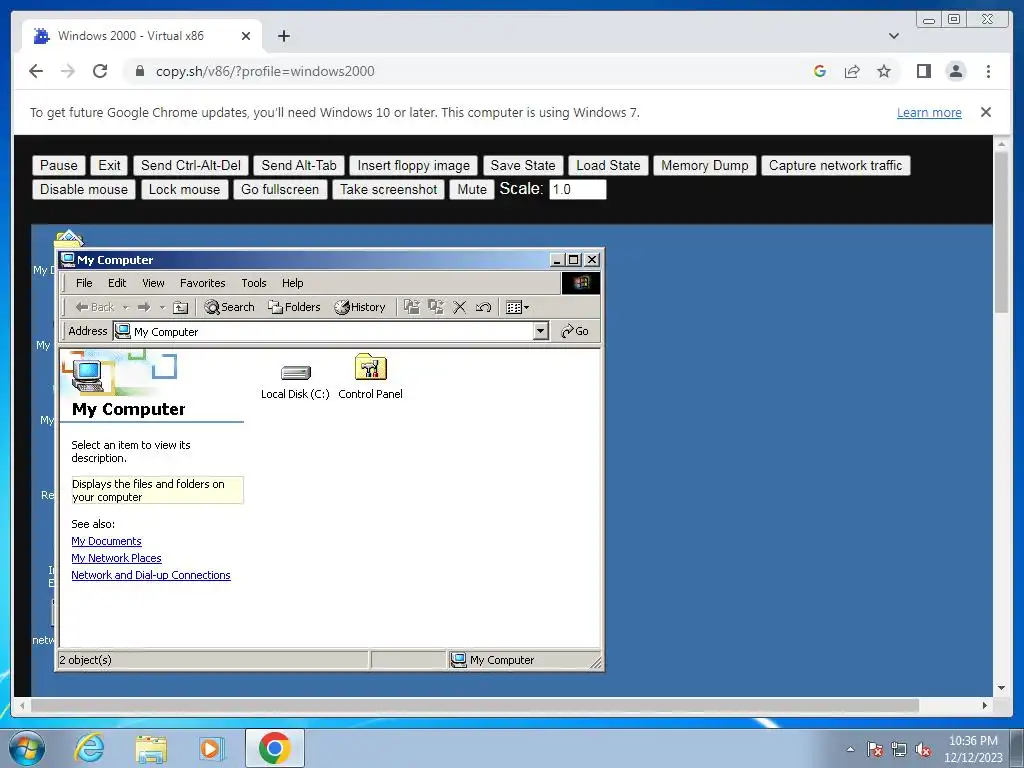
Task: Click the Learn more link
Action: [x=929, y=112]
